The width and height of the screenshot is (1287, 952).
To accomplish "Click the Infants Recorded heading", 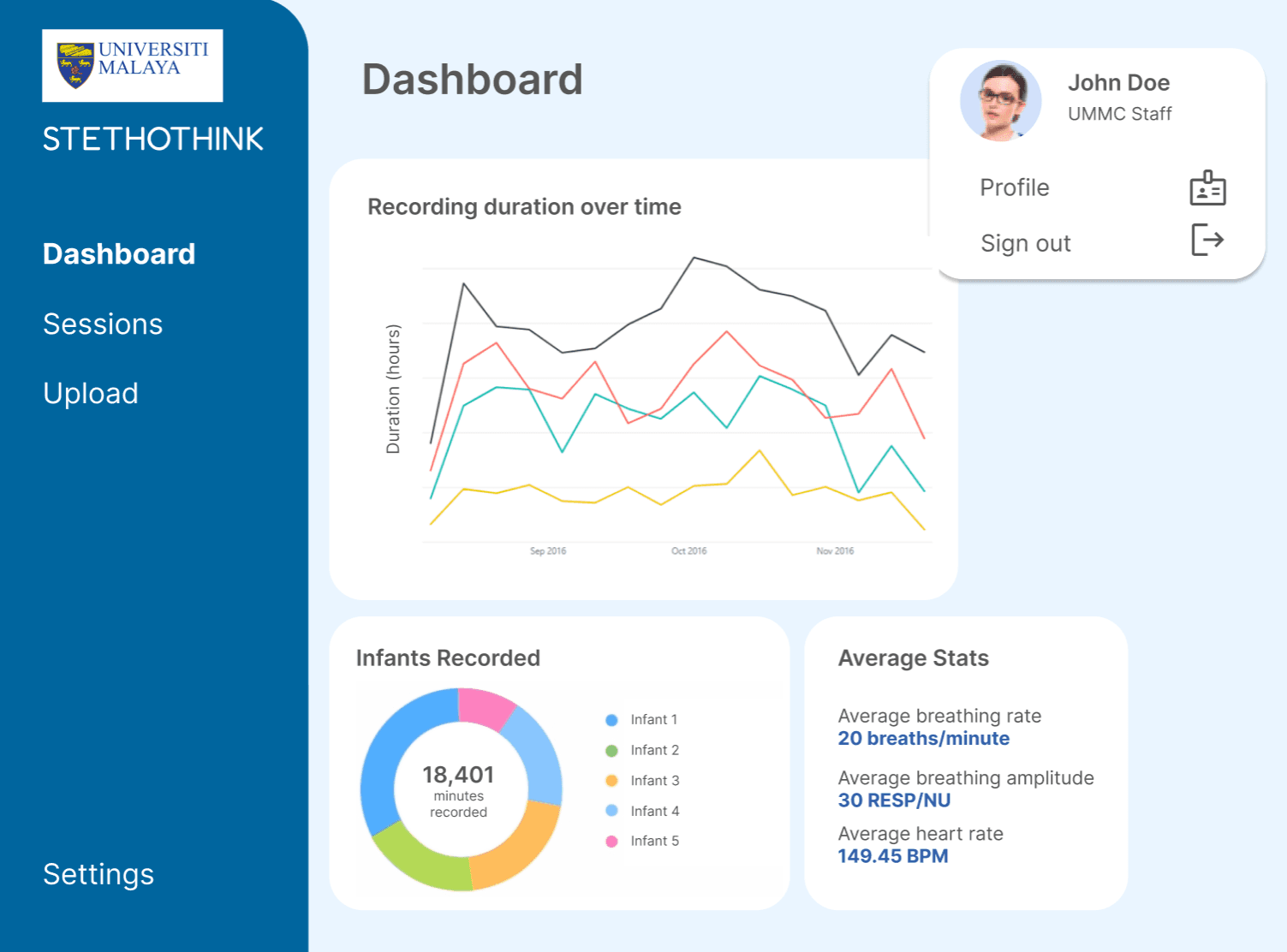I will (448, 658).
